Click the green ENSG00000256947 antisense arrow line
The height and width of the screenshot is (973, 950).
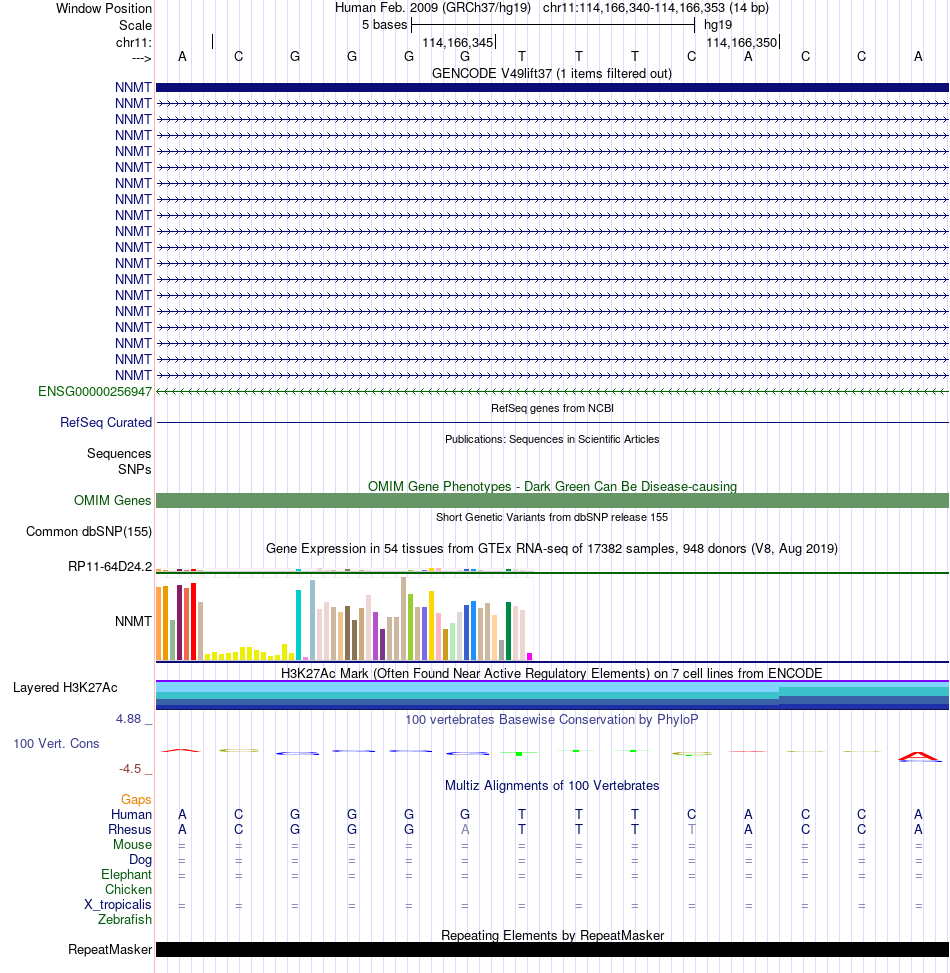coord(552,392)
